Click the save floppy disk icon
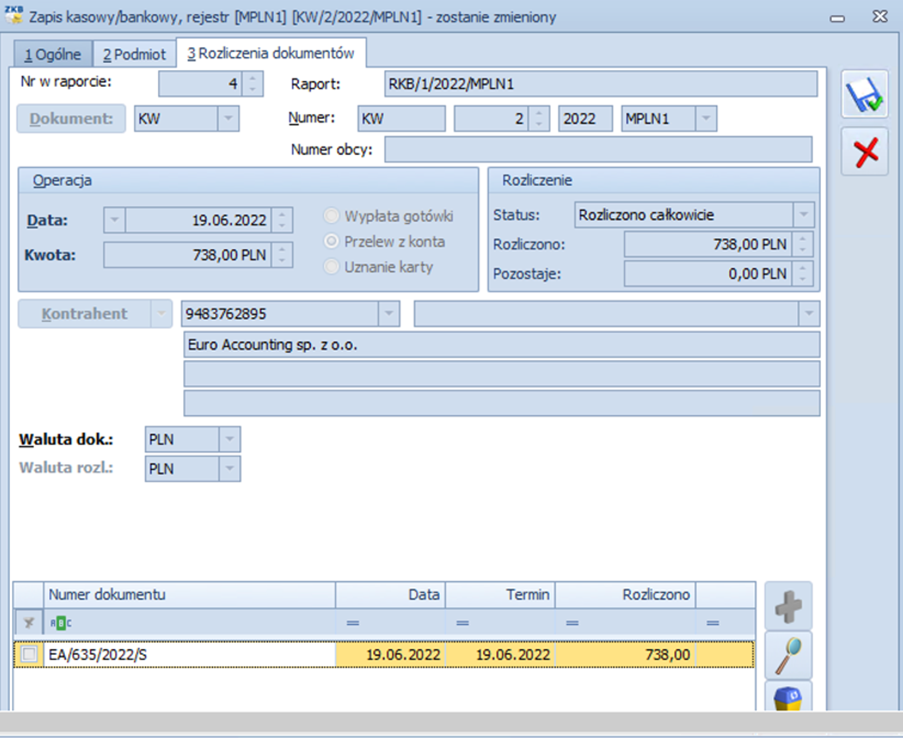This screenshot has height=738, width=903. tap(864, 96)
